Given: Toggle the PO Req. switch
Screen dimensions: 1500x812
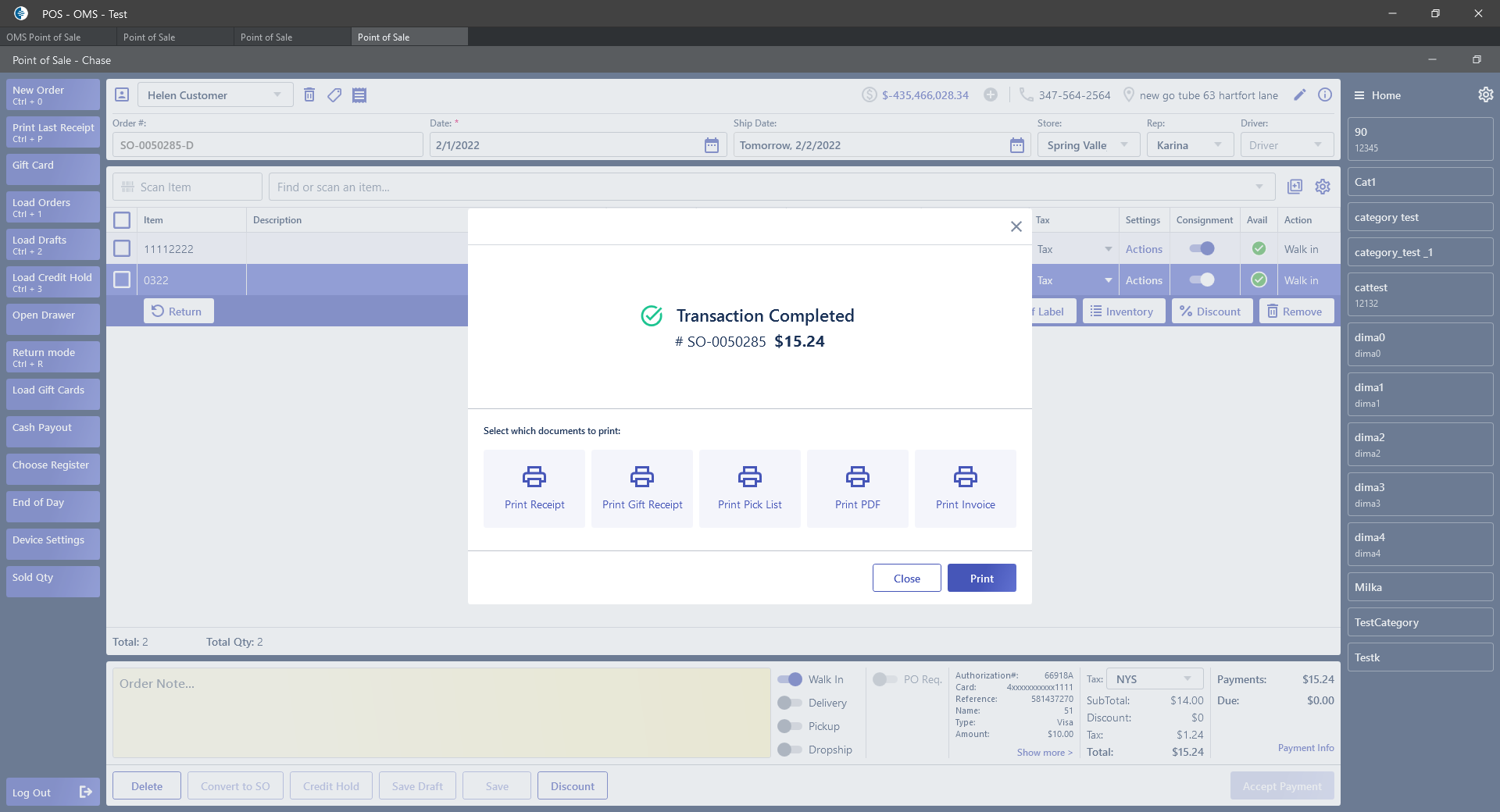Looking at the screenshot, I should click(885, 679).
